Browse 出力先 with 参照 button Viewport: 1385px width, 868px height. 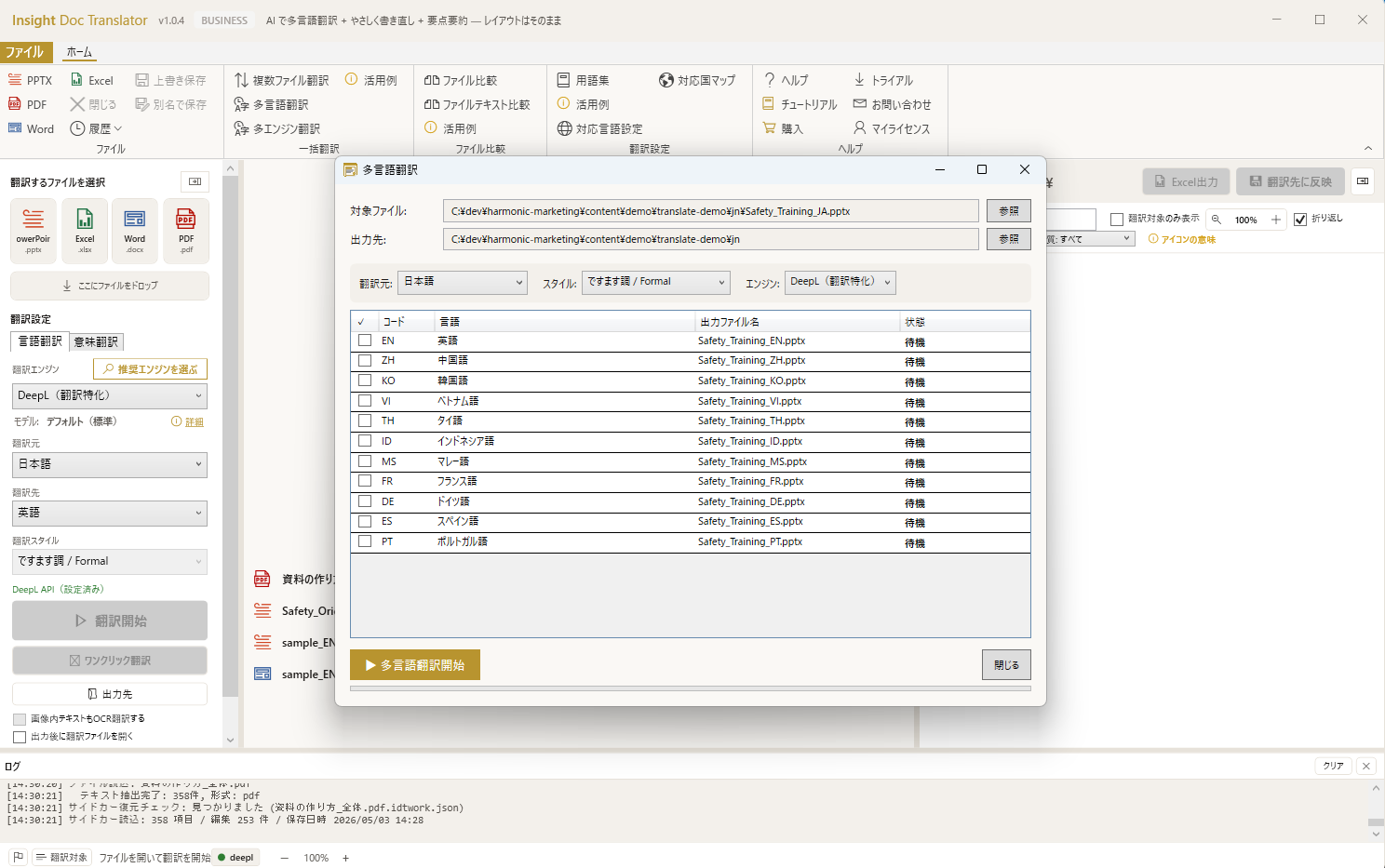tap(1009, 239)
